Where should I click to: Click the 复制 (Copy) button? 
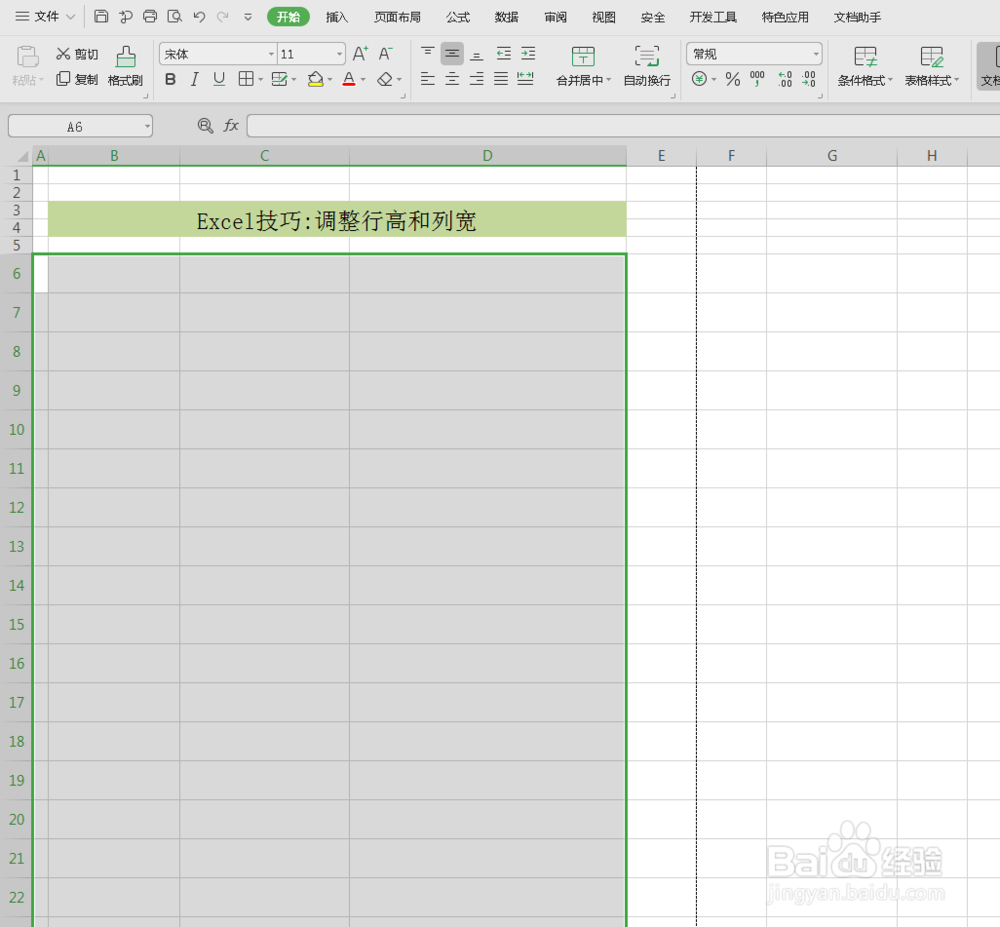pos(77,79)
